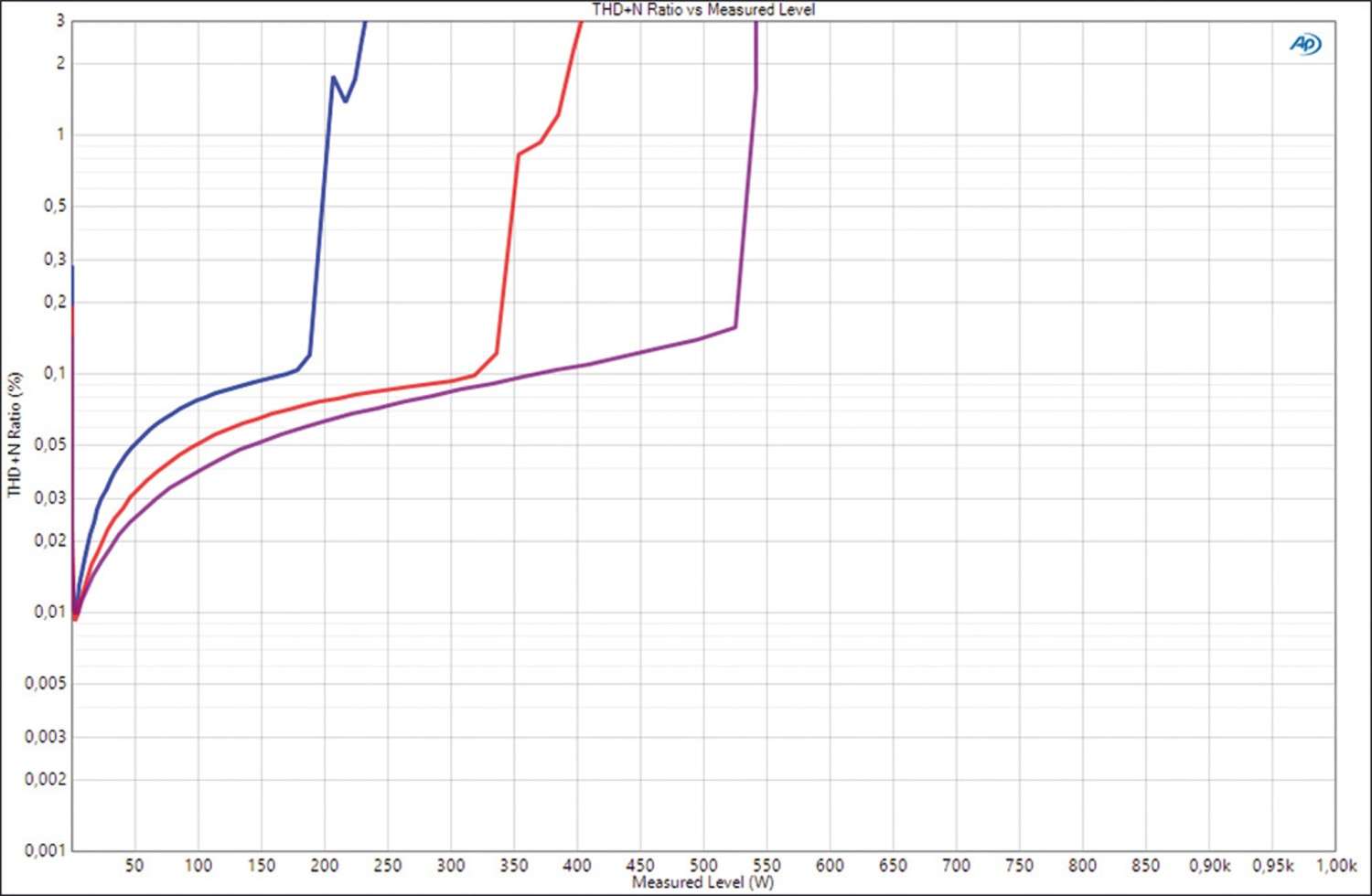This screenshot has width=1372, height=896.
Task: Click the x-axis value '100'
Action: (x=198, y=865)
